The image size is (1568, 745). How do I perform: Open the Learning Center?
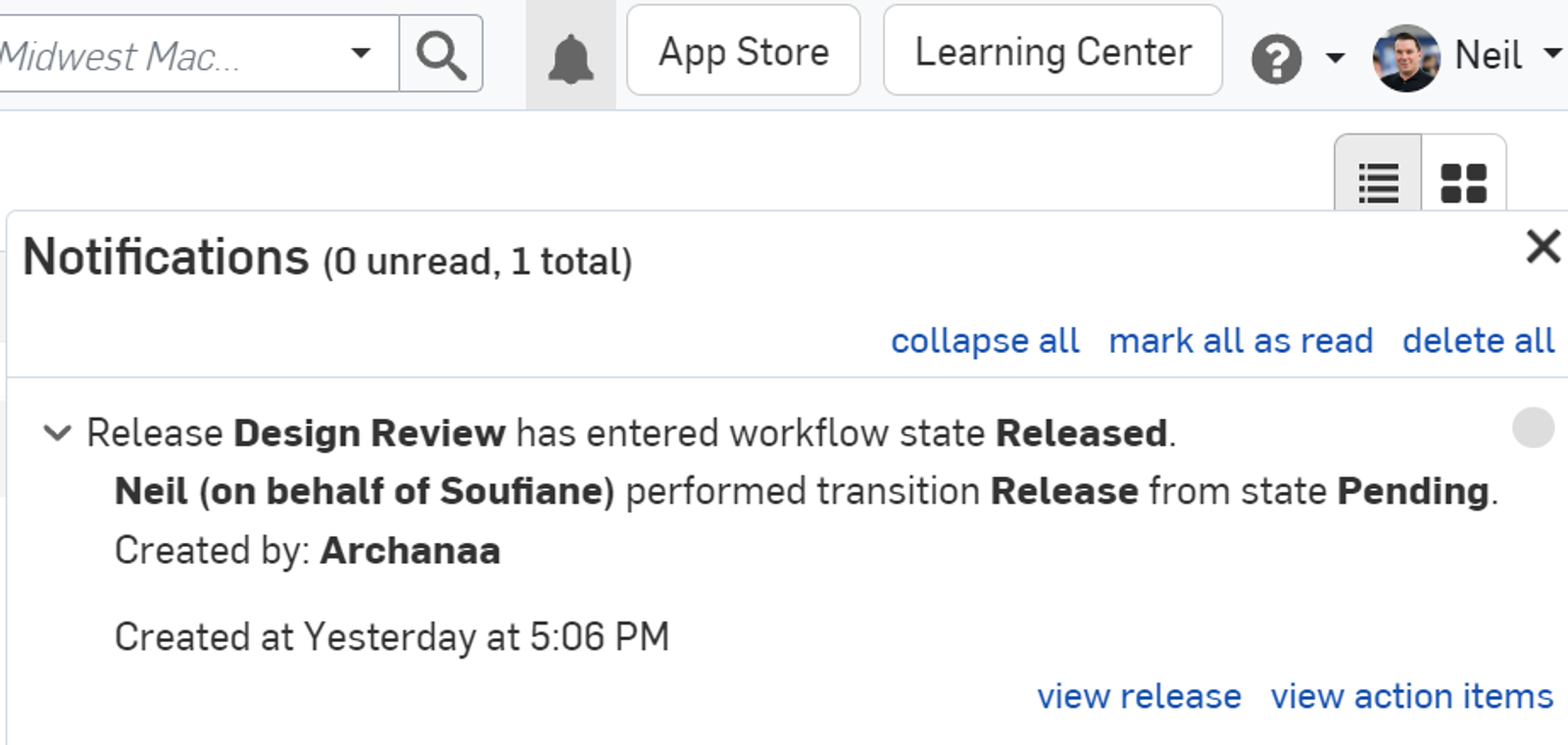coord(1052,53)
